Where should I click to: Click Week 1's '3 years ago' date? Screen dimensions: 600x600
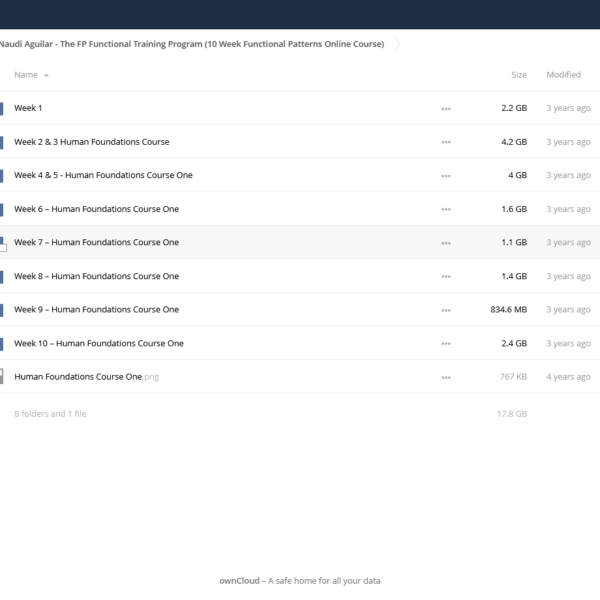pyautogui.click(x=568, y=108)
